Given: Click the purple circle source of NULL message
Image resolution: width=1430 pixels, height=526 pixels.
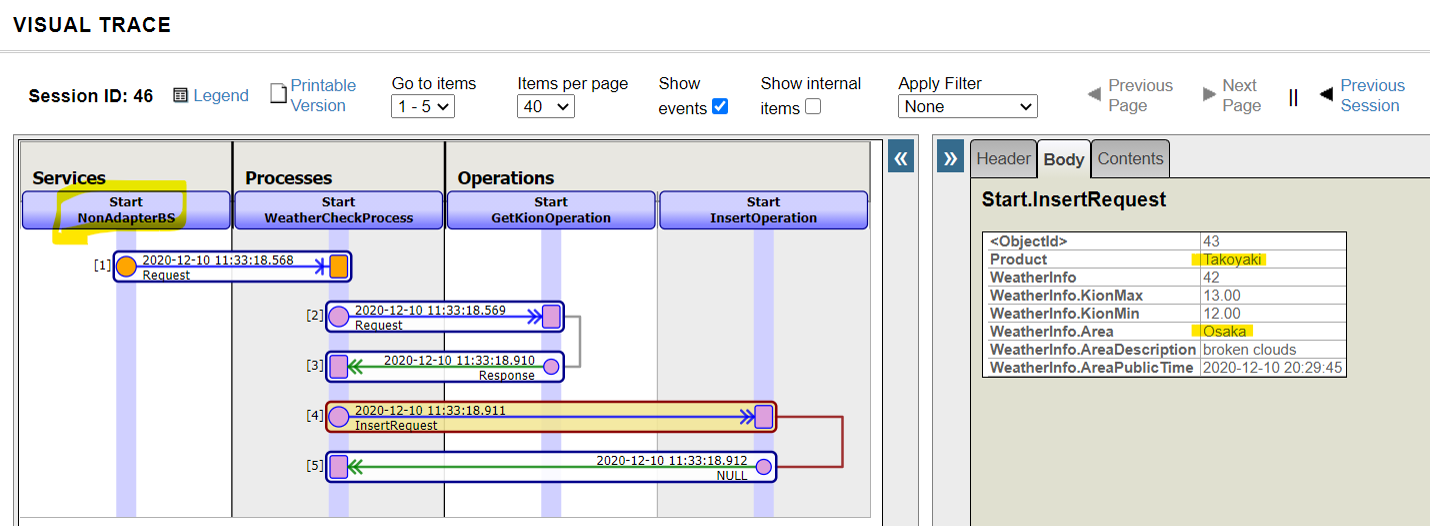Looking at the screenshot, I should 764,467.
